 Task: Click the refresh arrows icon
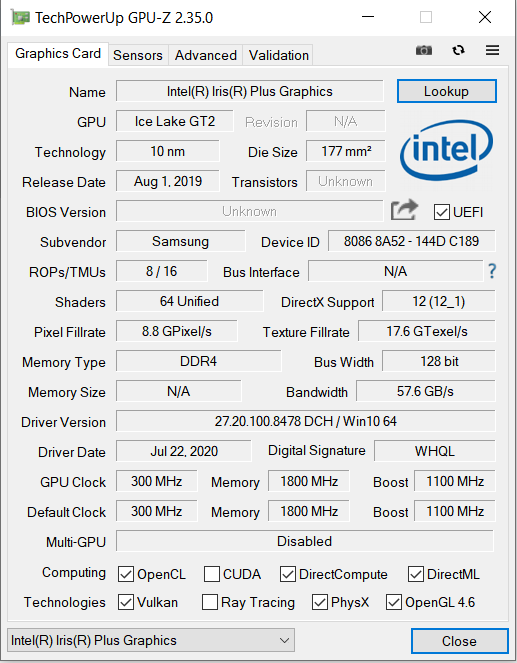pyautogui.click(x=458, y=51)
